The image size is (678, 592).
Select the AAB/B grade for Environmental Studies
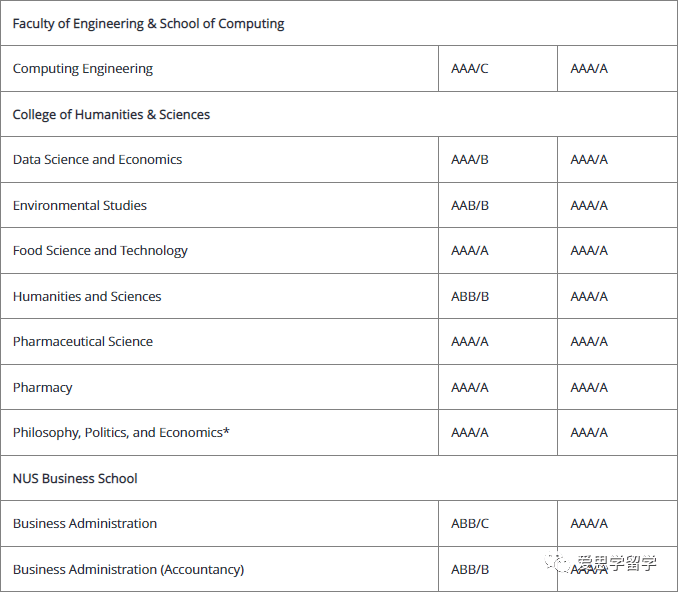[470, 205]
